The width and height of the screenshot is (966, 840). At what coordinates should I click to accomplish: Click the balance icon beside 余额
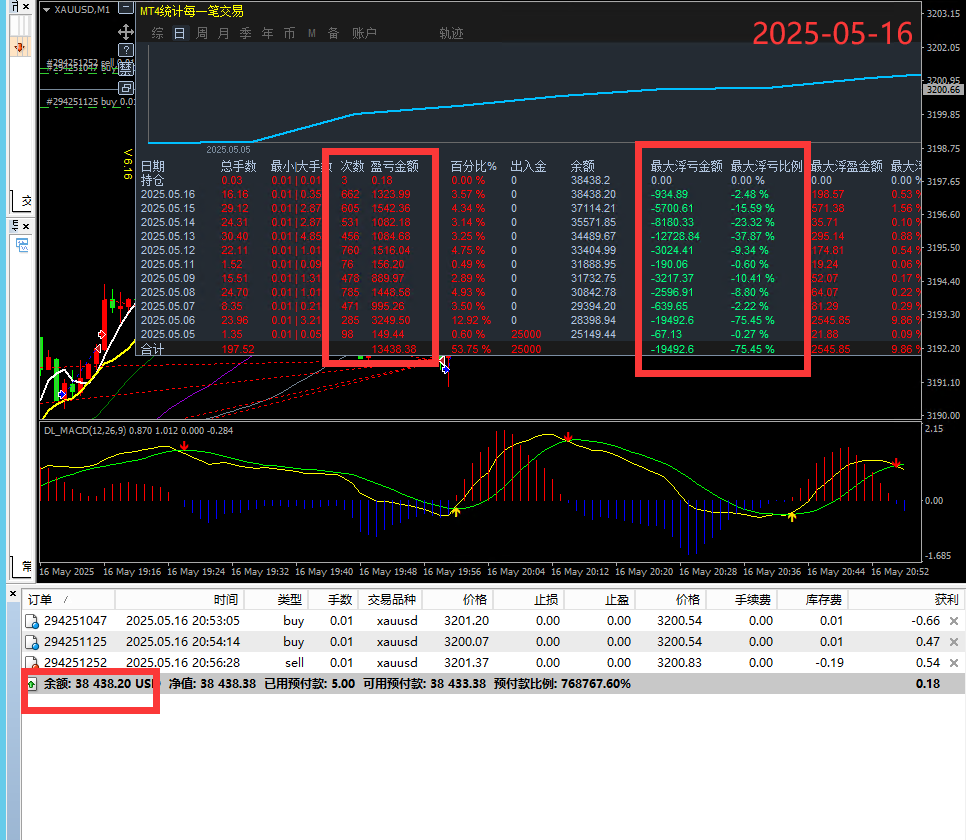32,684
